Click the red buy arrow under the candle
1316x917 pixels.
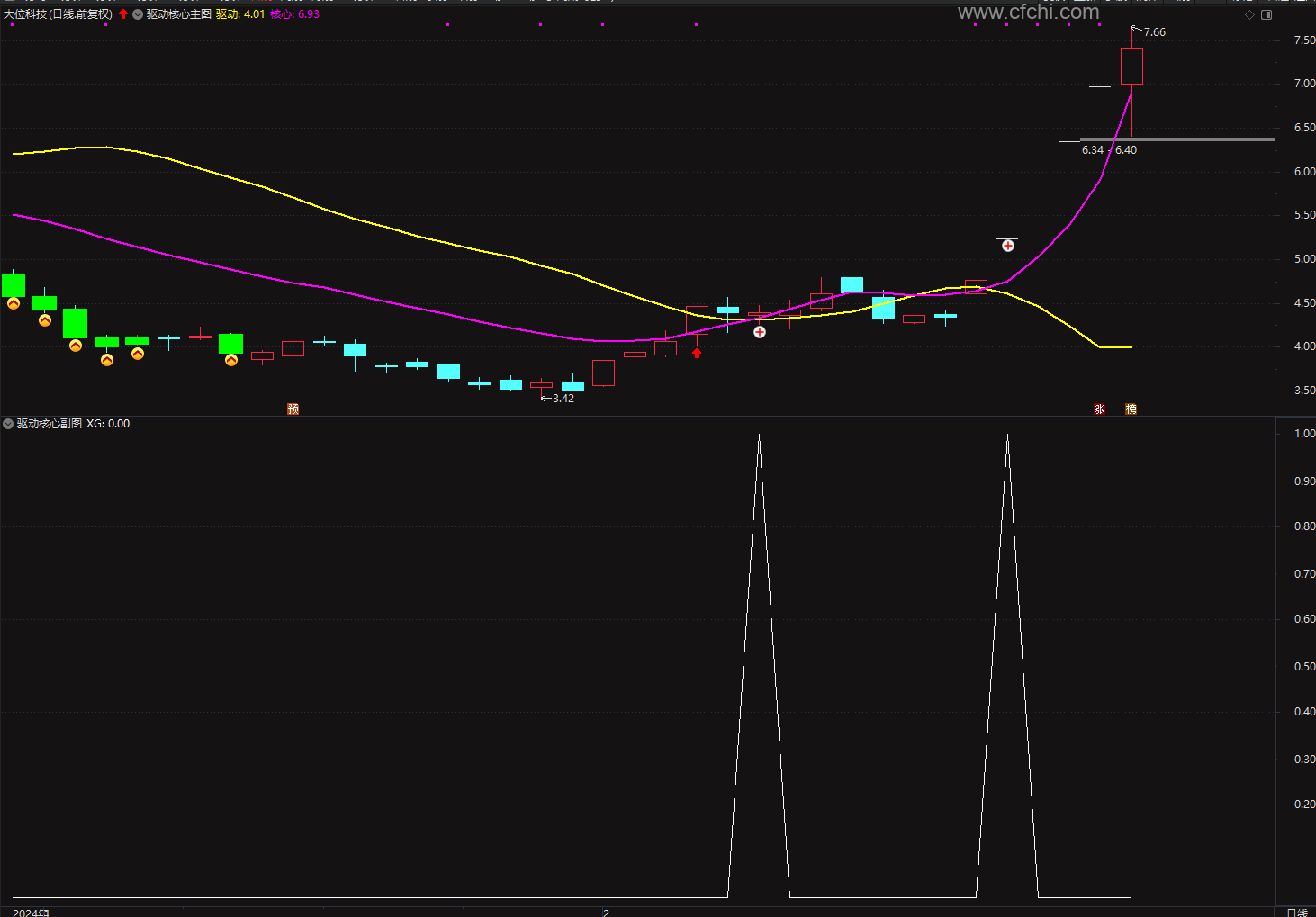click(x=697, y=353)
